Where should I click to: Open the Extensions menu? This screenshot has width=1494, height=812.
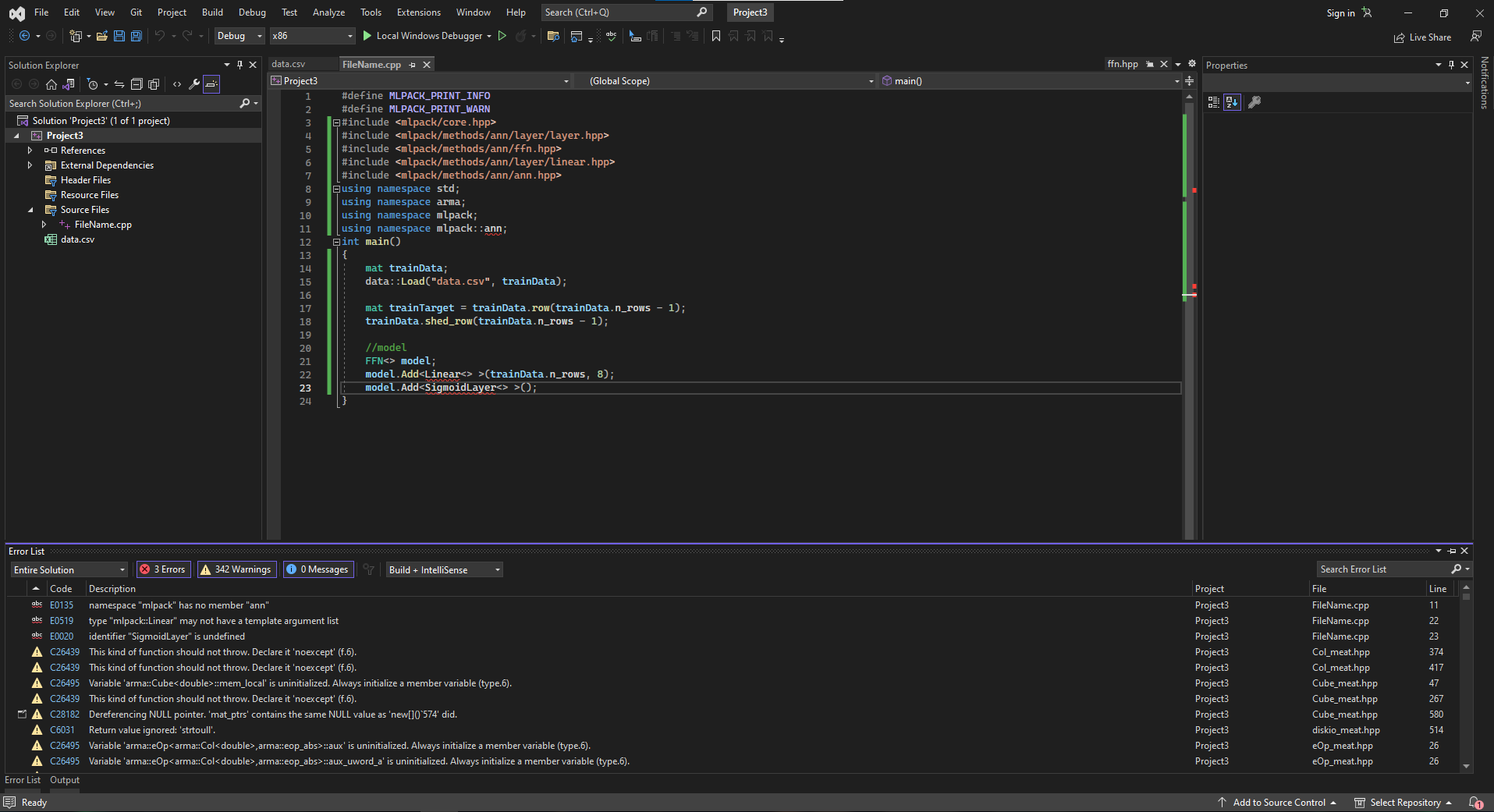[x=418, y=12]
